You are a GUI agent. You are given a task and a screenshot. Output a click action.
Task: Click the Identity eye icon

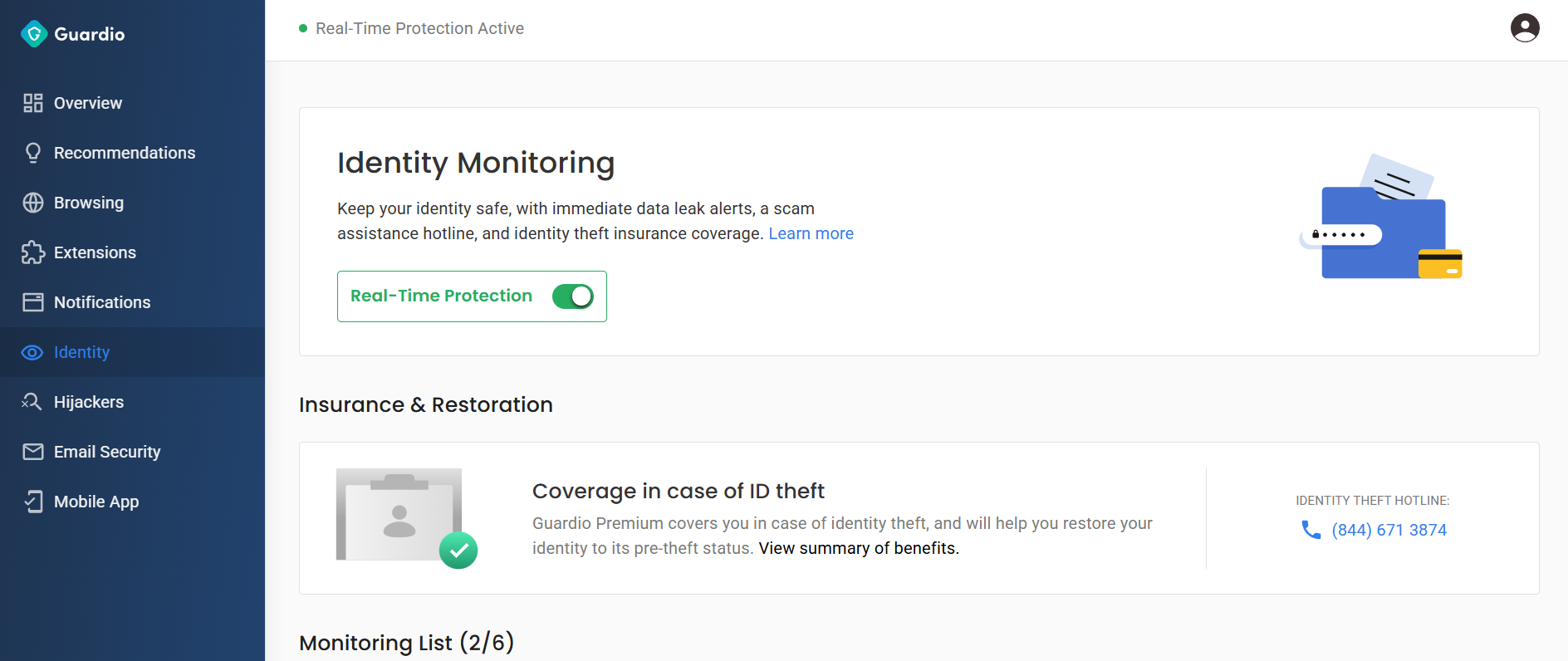coord(32,352)
